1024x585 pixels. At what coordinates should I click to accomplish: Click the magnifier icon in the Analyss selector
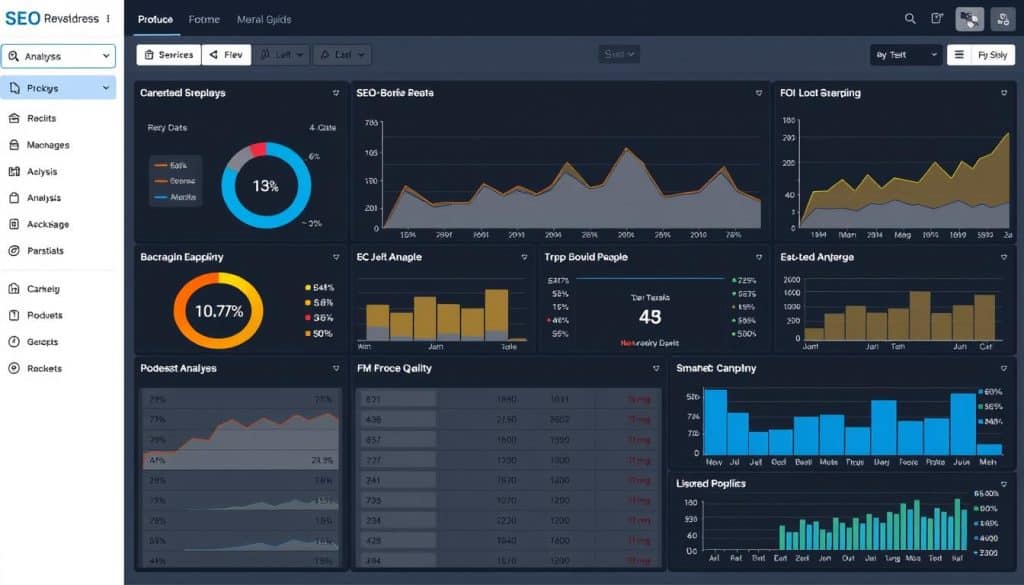13,56
